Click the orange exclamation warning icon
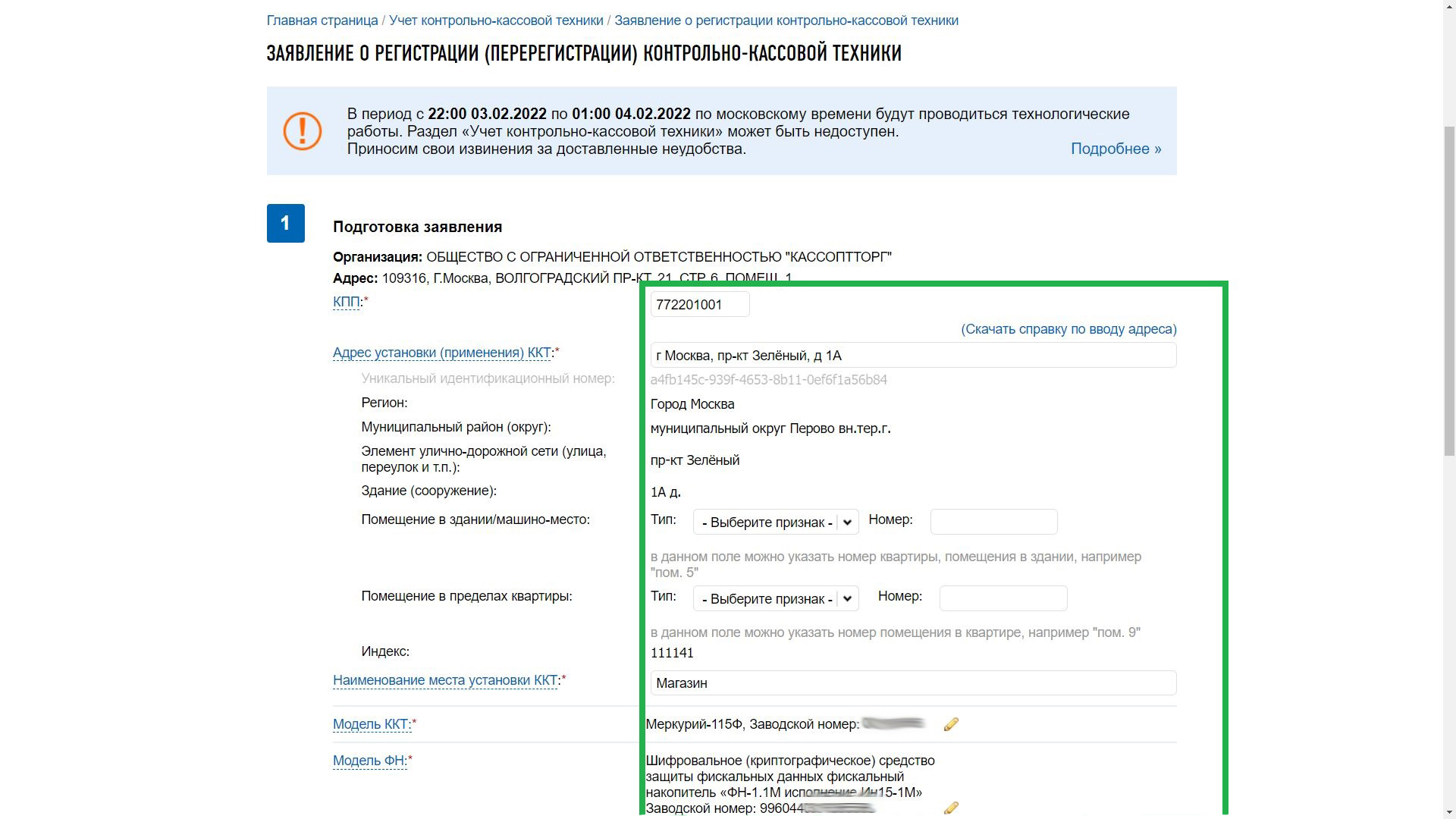1456x819 pixels. pos(303,131)
